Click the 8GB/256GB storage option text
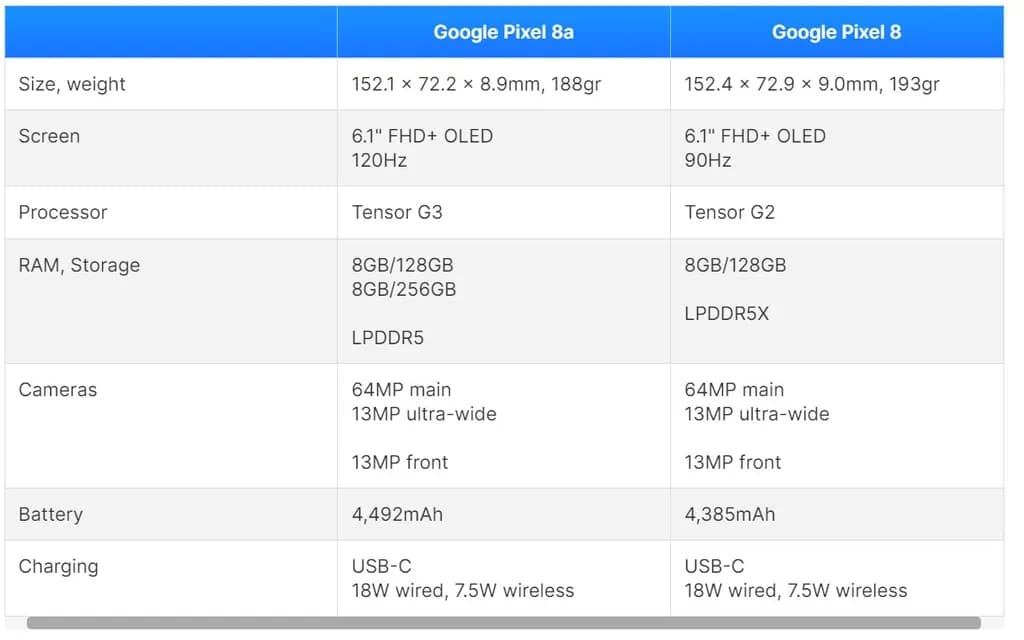The image size is (1024, 640). click(x=404, y=289)
